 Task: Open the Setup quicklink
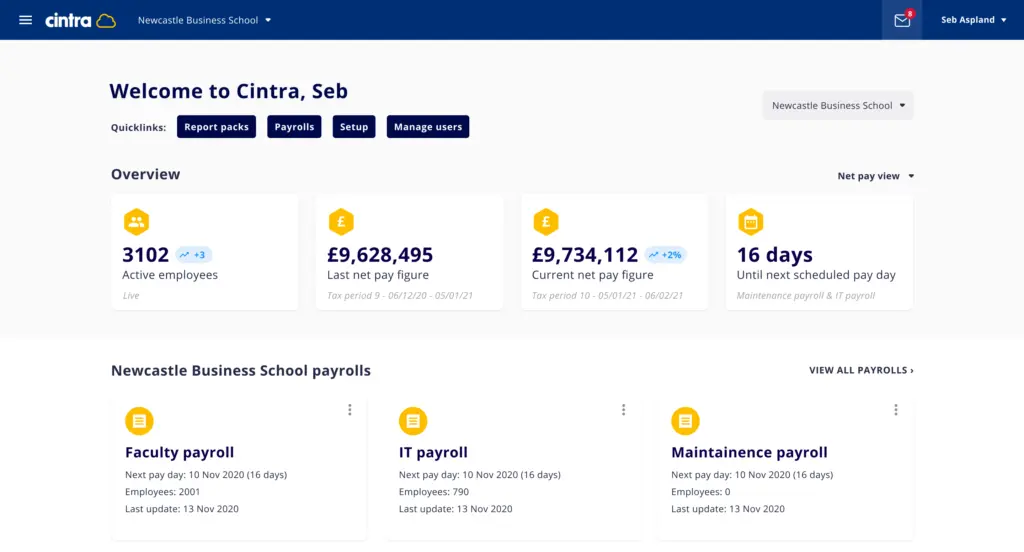pos(354,127)
